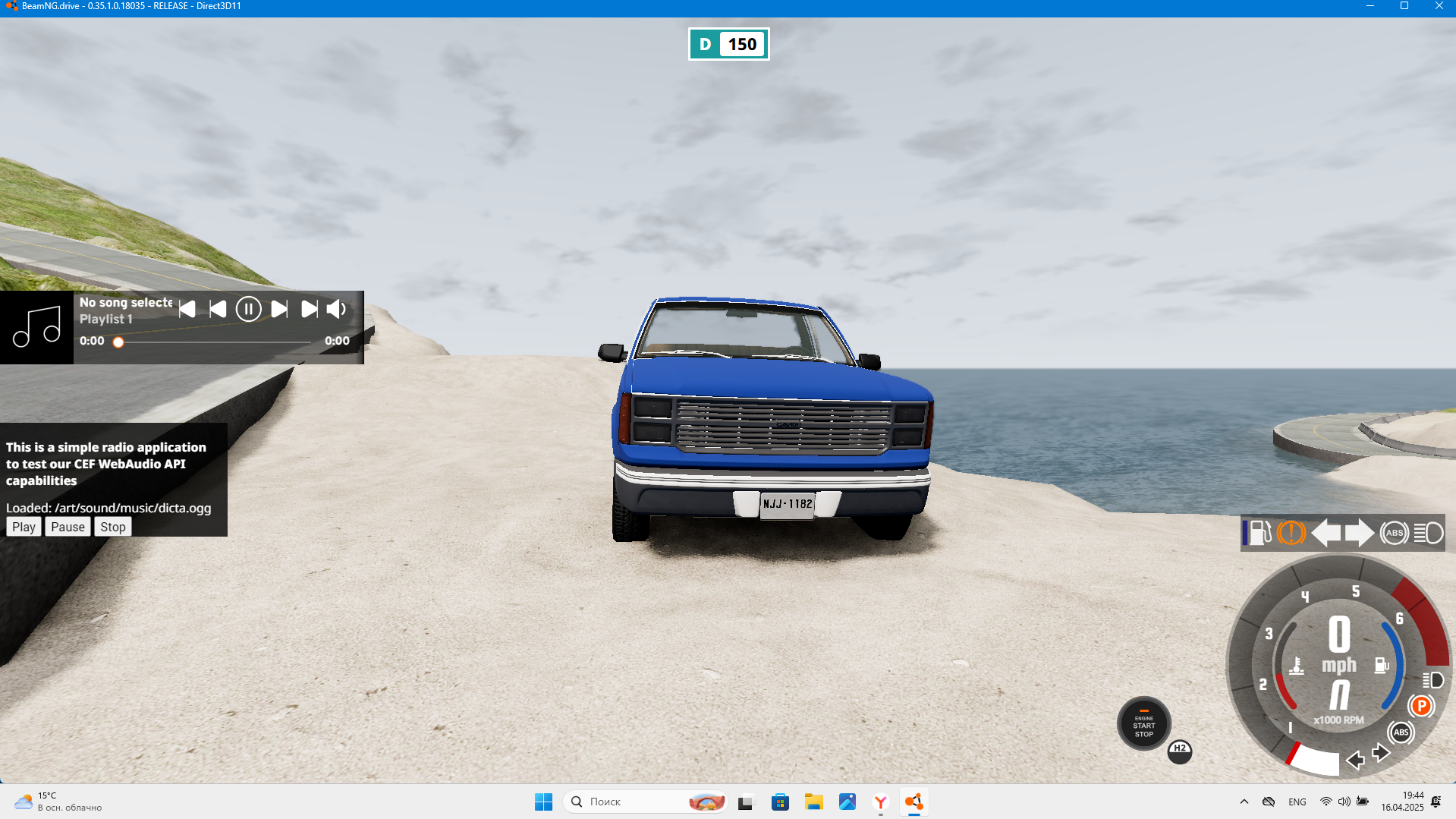
Task: Click the left turn signal arrow in indicator bar
Action: [x=1326, y=533]
